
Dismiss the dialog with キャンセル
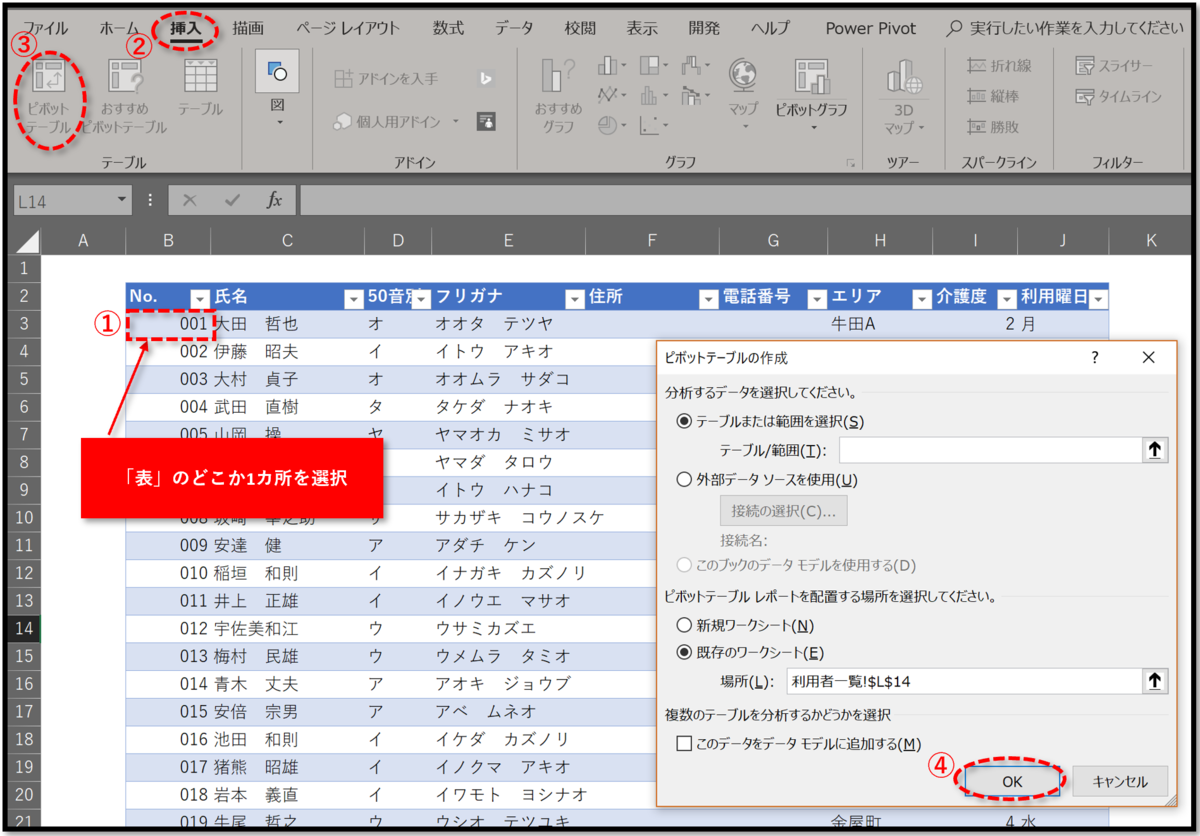[1120, 781]
